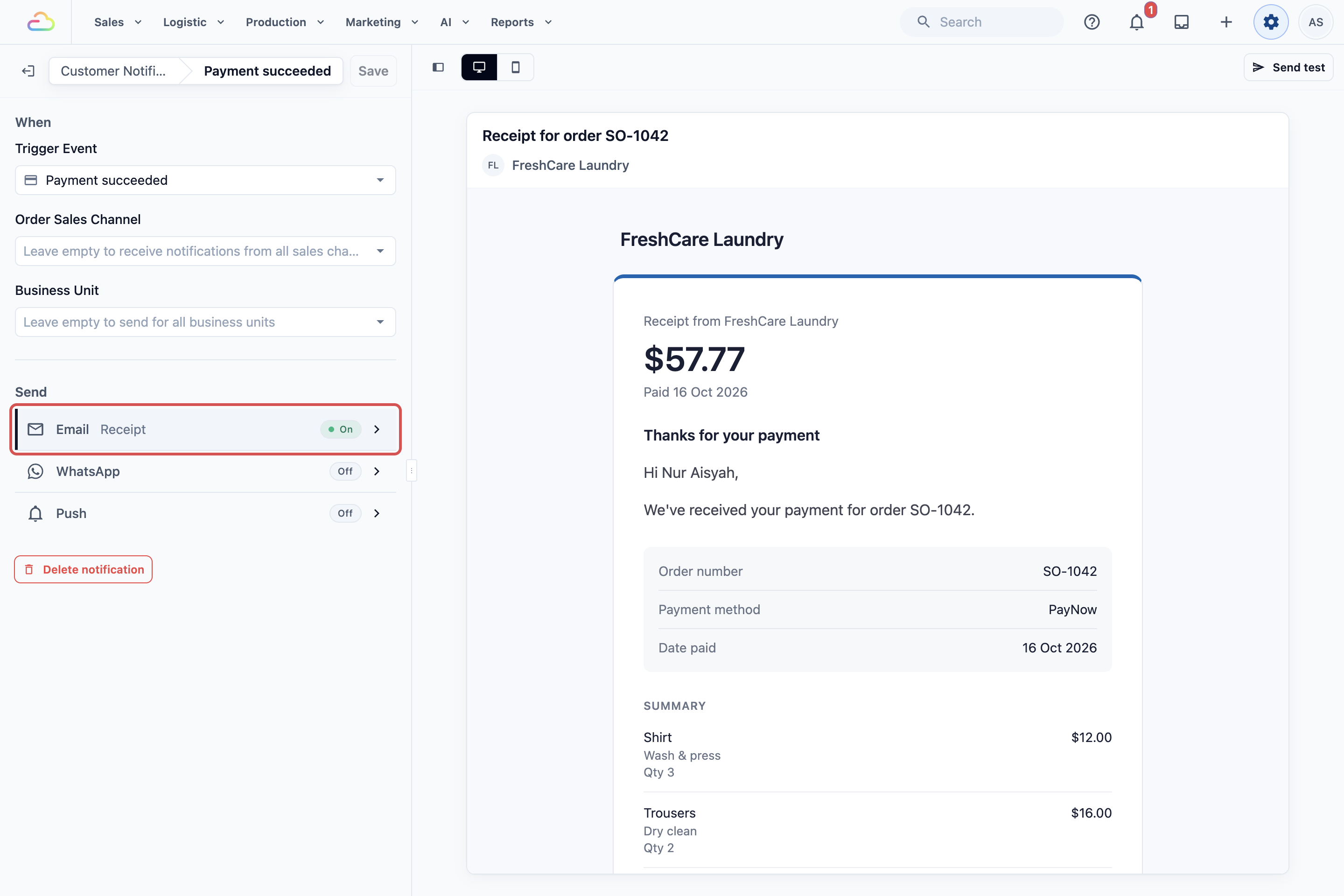Viewport: 1344px width, 896px height.
Task: Open the Business Unit dropdown
Action: [x=205, y=322]
